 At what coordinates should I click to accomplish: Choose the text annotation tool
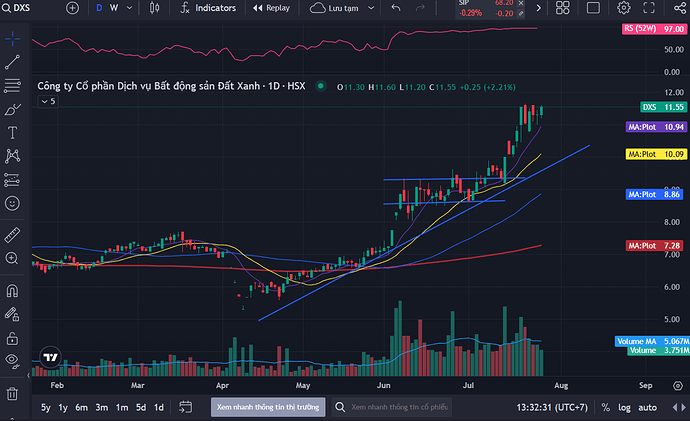[x=12, y=132]
